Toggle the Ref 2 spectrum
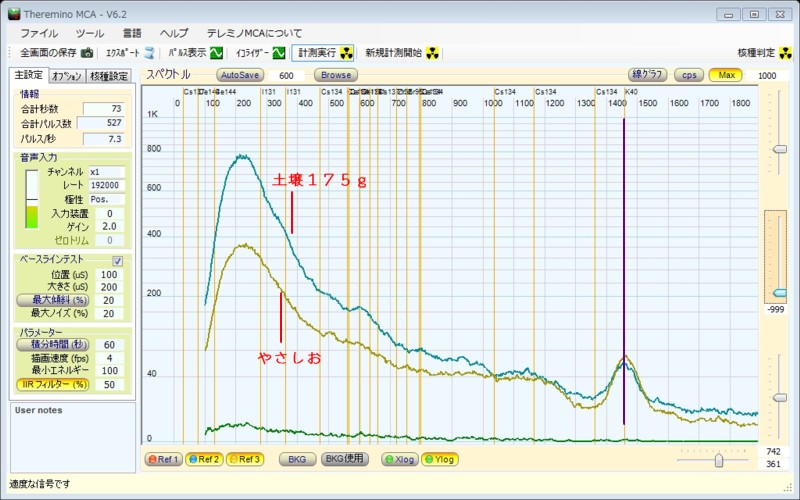The image size is (800, 500). [204, 459]
